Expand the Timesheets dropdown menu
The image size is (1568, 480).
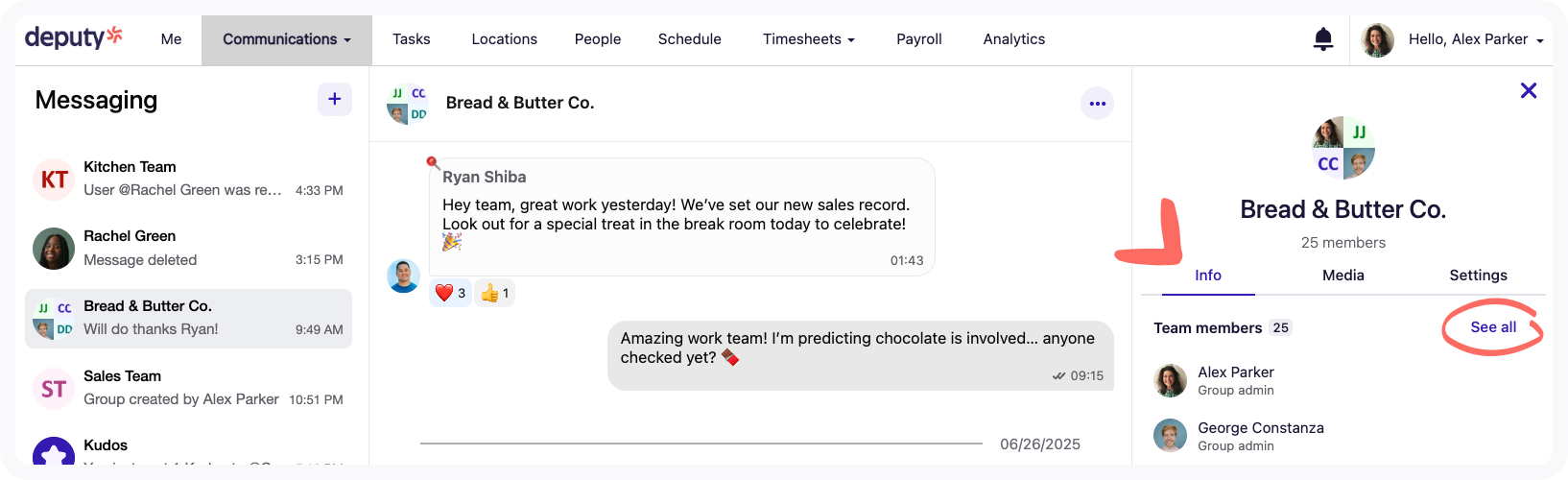pos(809,39)
